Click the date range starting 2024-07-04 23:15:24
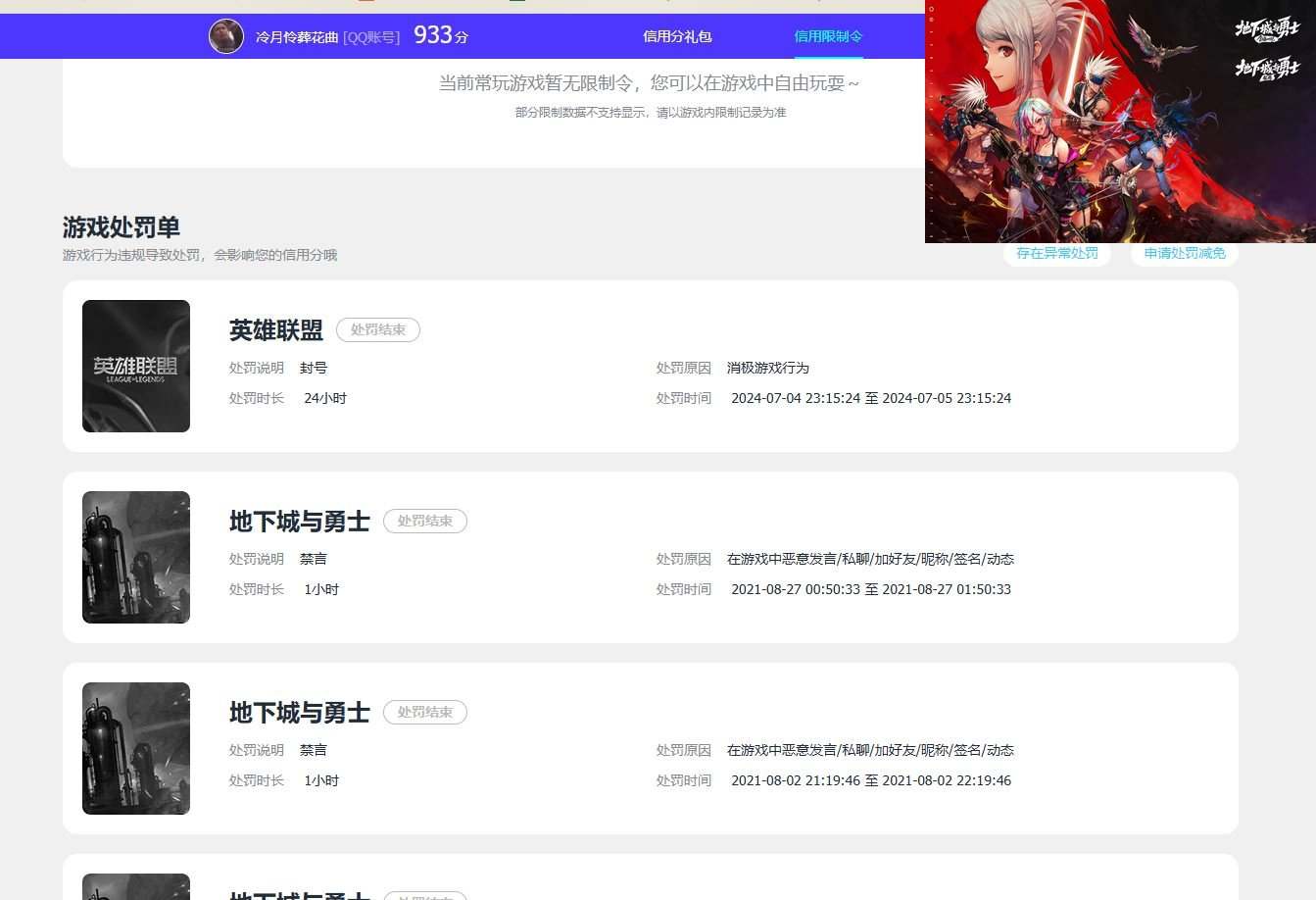Screen dimensions: 1316x900 click(x=871, y=398)
